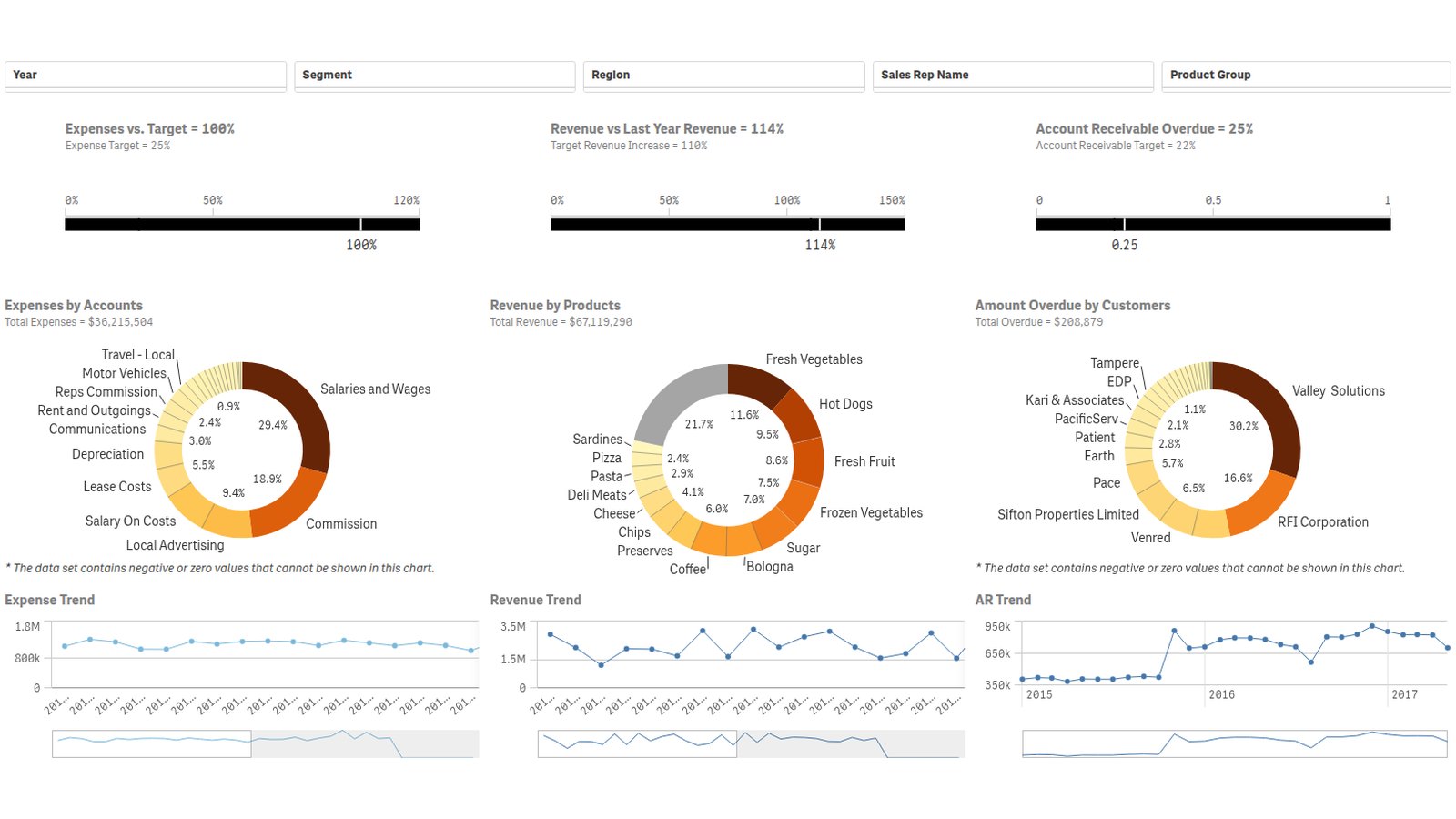Open the Year filter pane

pos(146,76)
